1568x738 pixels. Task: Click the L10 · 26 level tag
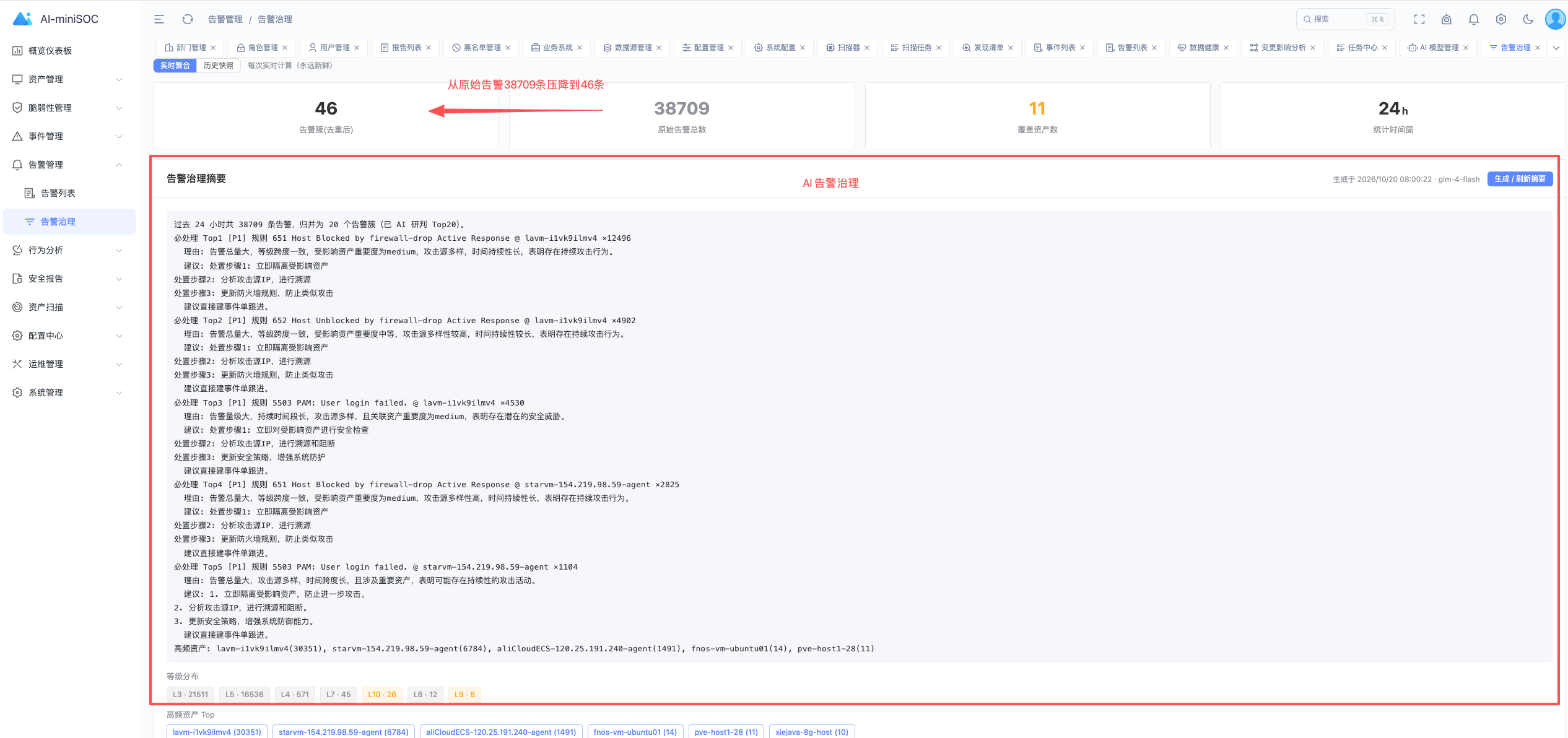(x=382, y=695)
